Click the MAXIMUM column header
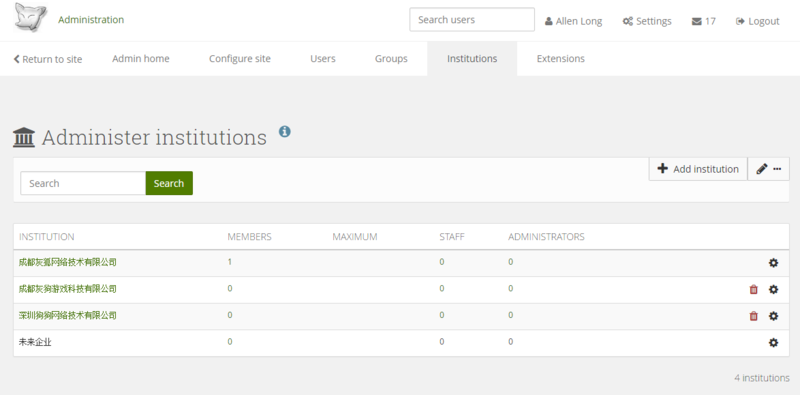800x395 pixels. [355, 237]
